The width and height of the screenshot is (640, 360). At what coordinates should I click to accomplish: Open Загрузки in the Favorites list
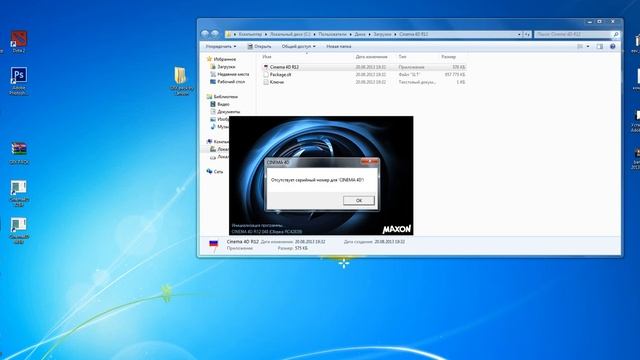tap(226, 67)
